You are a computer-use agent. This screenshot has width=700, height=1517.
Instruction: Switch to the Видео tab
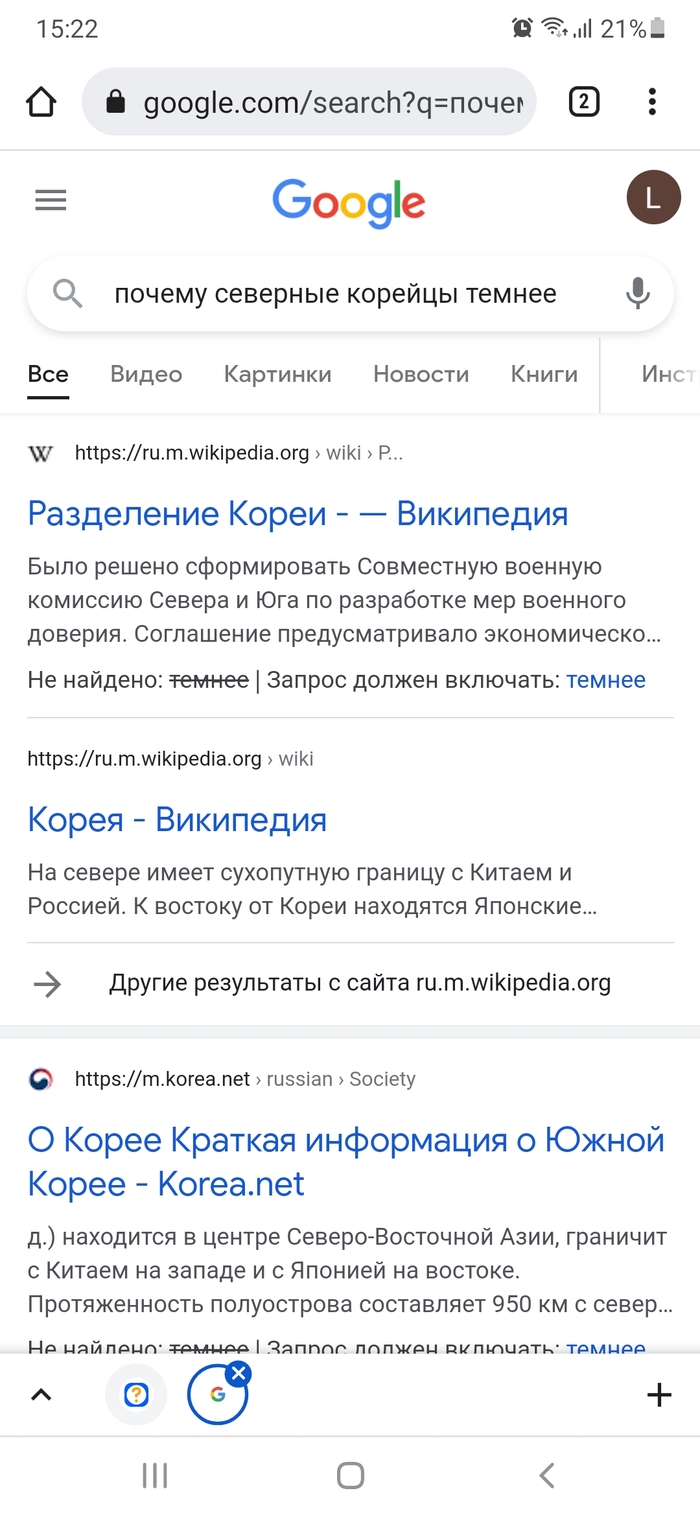[x=146, y=375]
